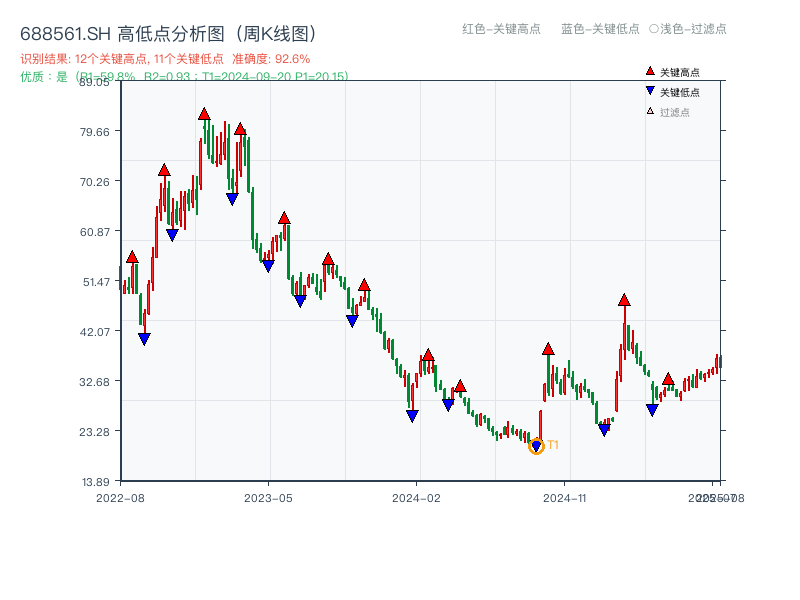Click the blue 关键低点 triangle icon in the legend box
The height and width of the screenshot is (600, 800).
[648, 89]
